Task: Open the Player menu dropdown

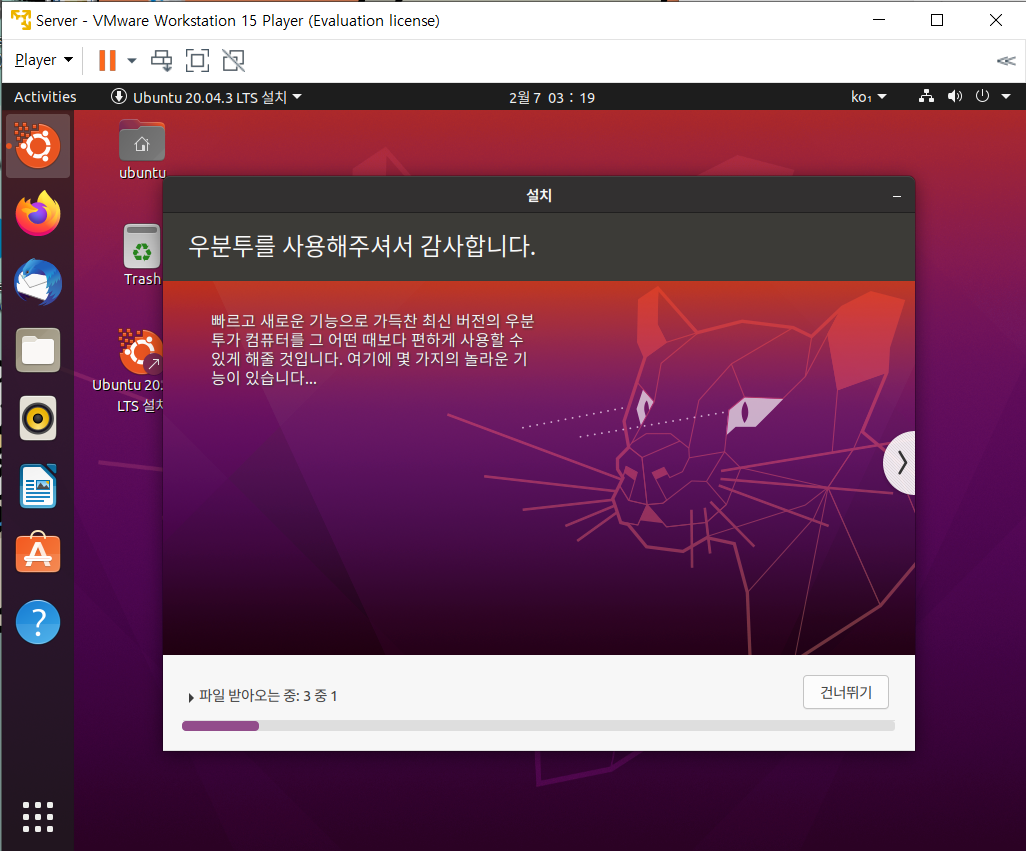Action: (x=44, y=60)
